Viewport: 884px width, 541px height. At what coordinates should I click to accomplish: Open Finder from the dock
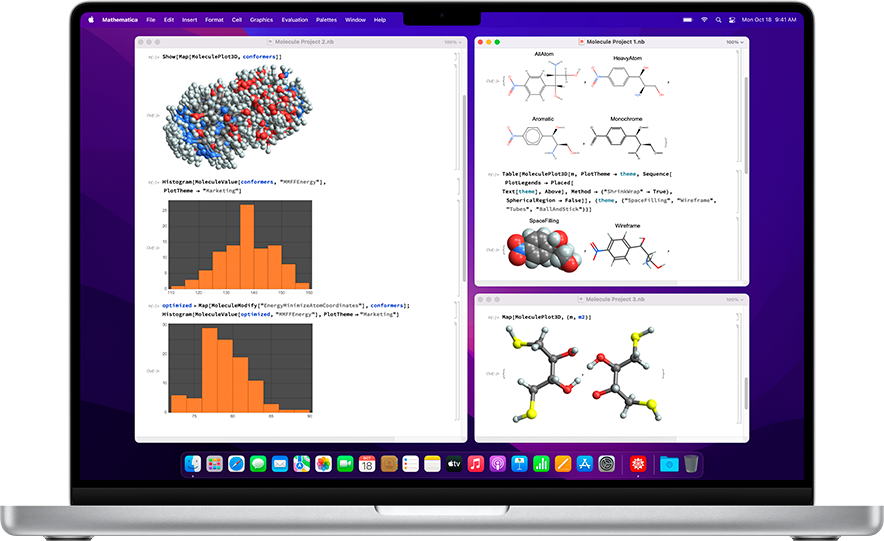pyautogui.click(x=193, y=464)
